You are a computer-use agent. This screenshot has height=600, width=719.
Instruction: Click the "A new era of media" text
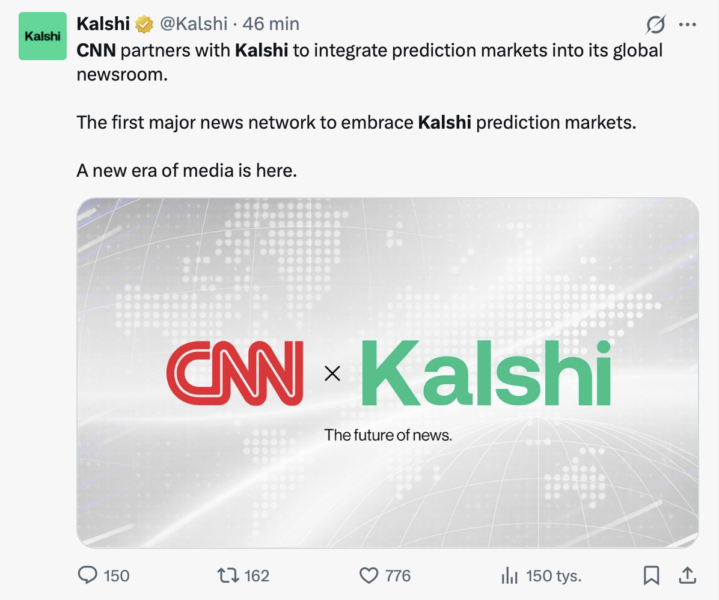pos(187,171)
